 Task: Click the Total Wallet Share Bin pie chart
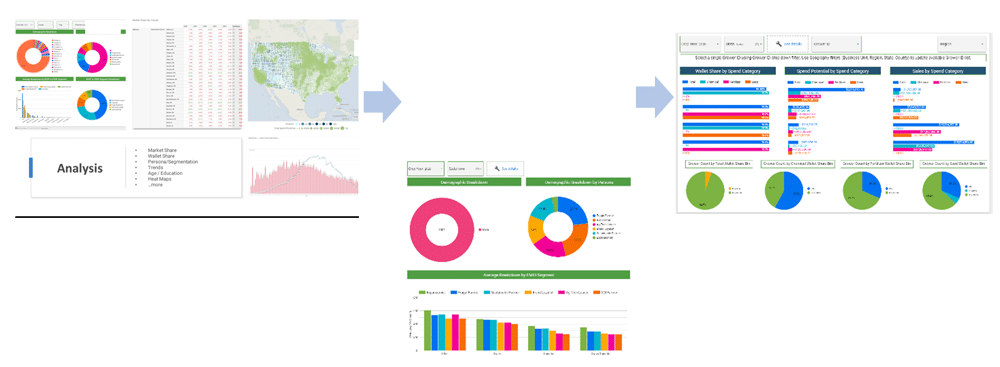click(705, 191)
